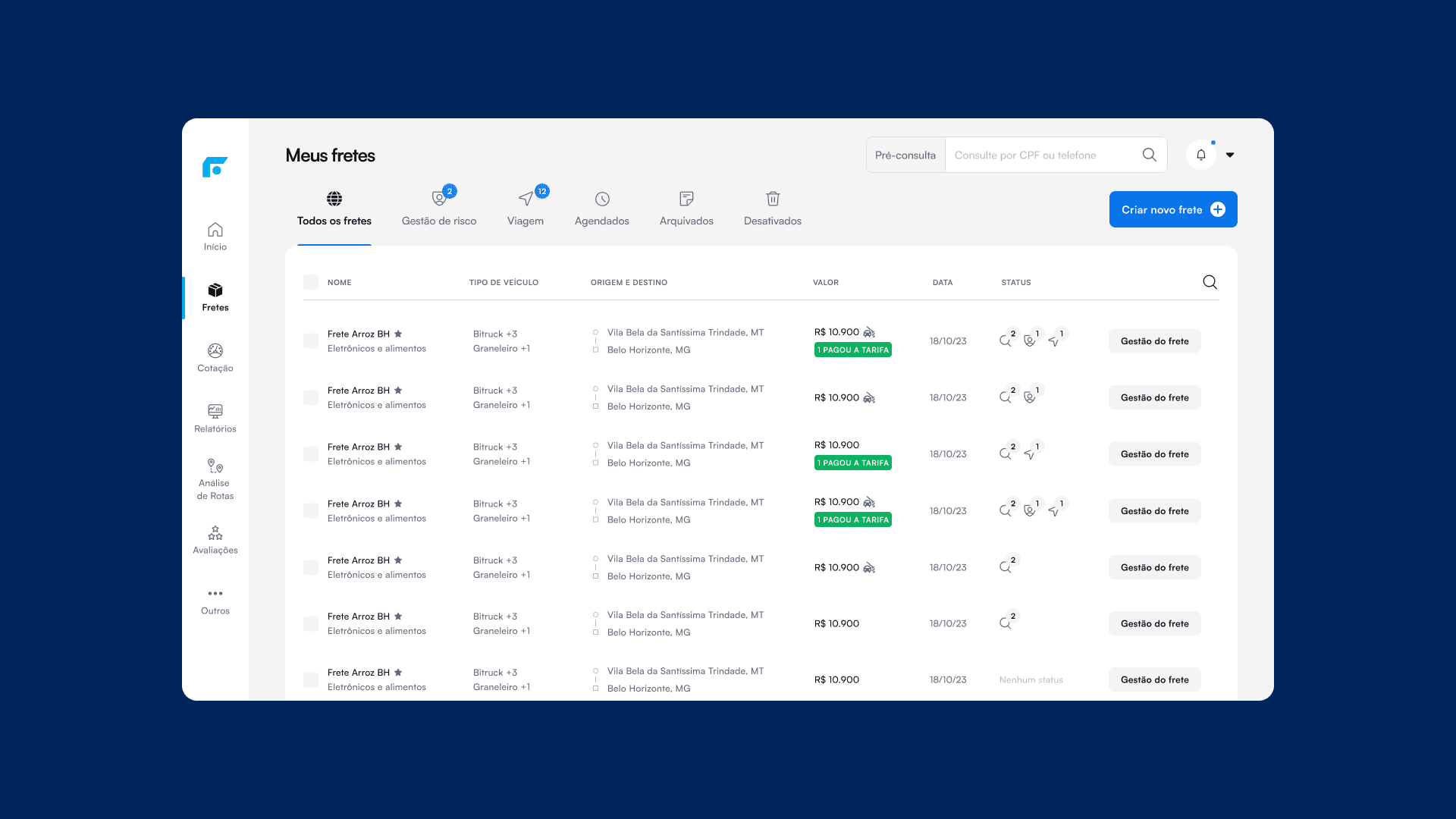Click the pre-consulta search magnifier icon
The height and width of the screenshot is (819, 1456).
coord(1149,155)
